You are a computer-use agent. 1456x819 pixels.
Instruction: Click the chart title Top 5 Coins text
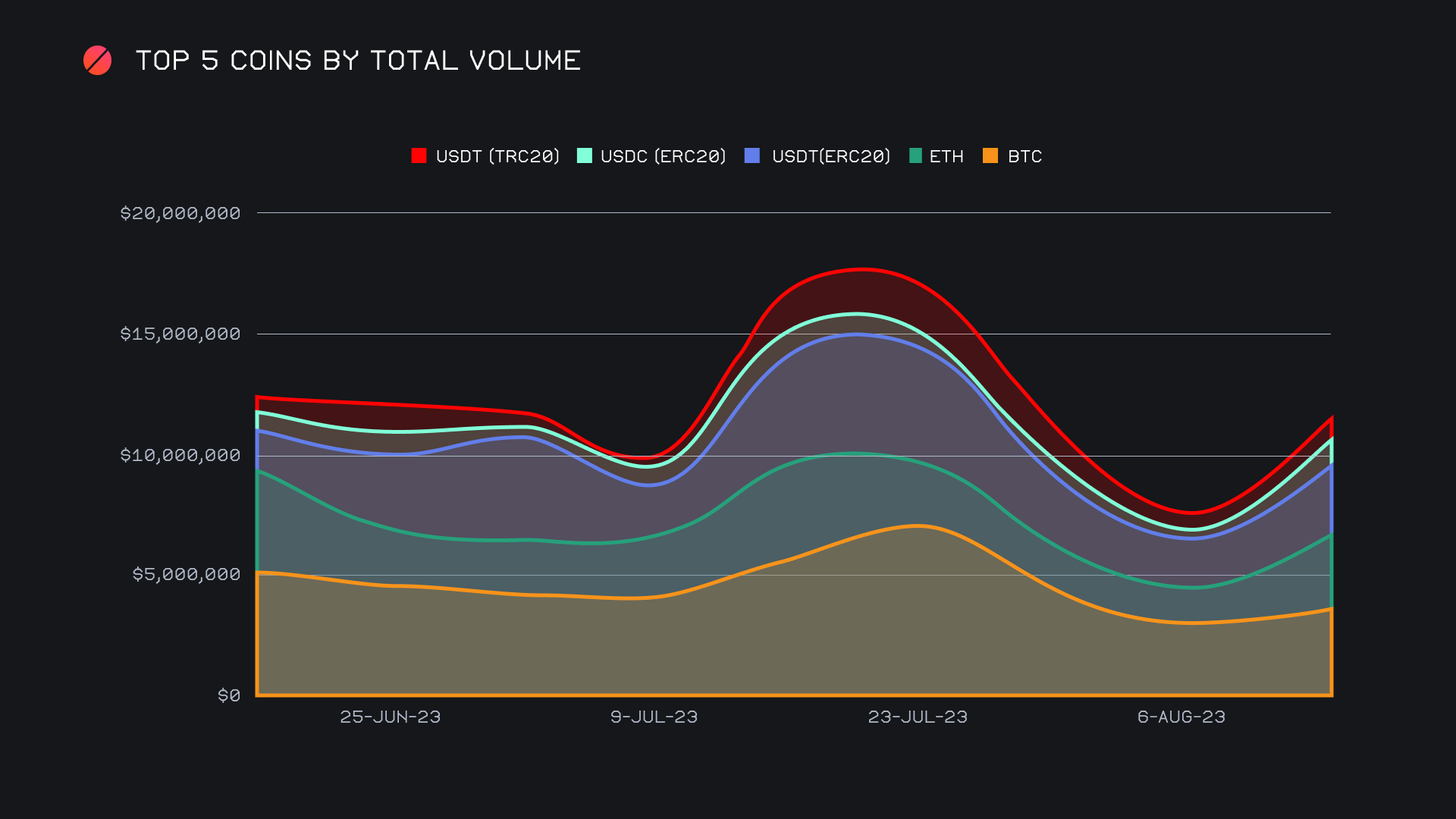(x=358, y=61)
